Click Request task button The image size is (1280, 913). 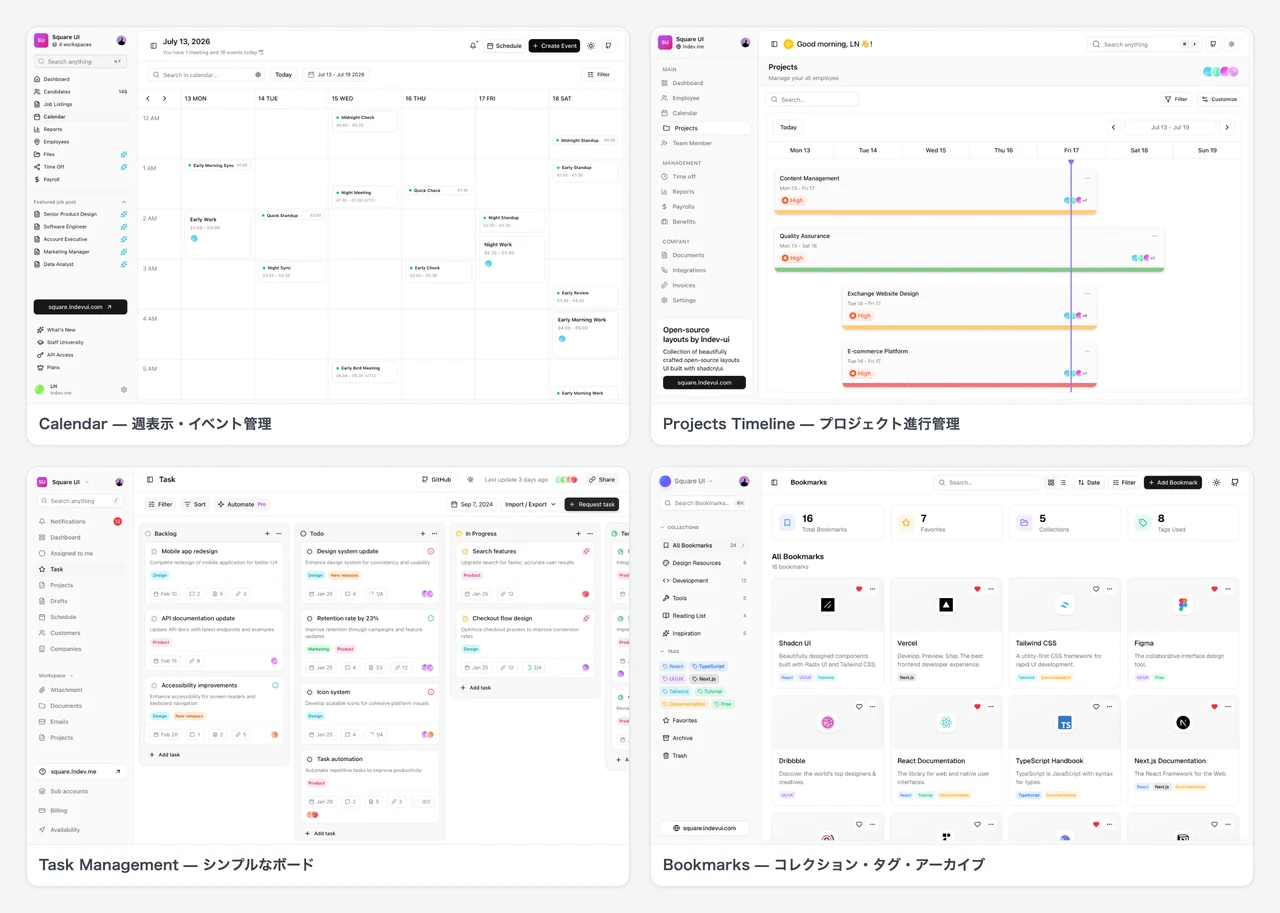pyautogui.click(x=591, y=504)
